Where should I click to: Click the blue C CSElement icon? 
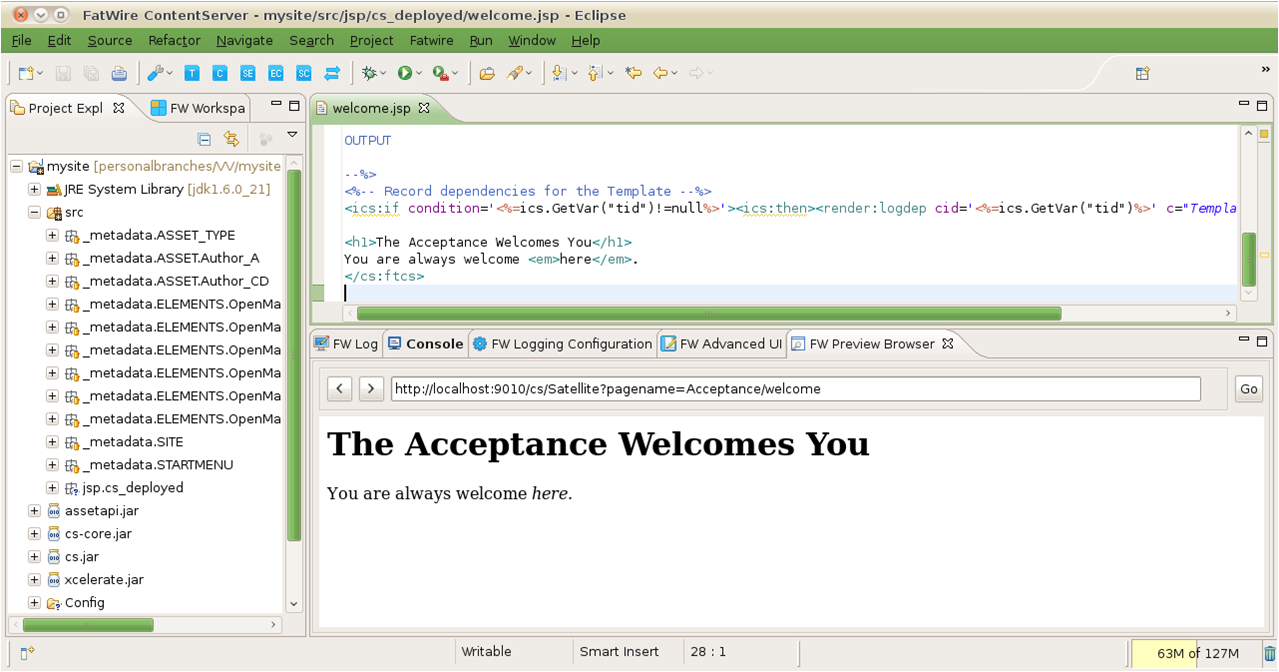[220, 73]
